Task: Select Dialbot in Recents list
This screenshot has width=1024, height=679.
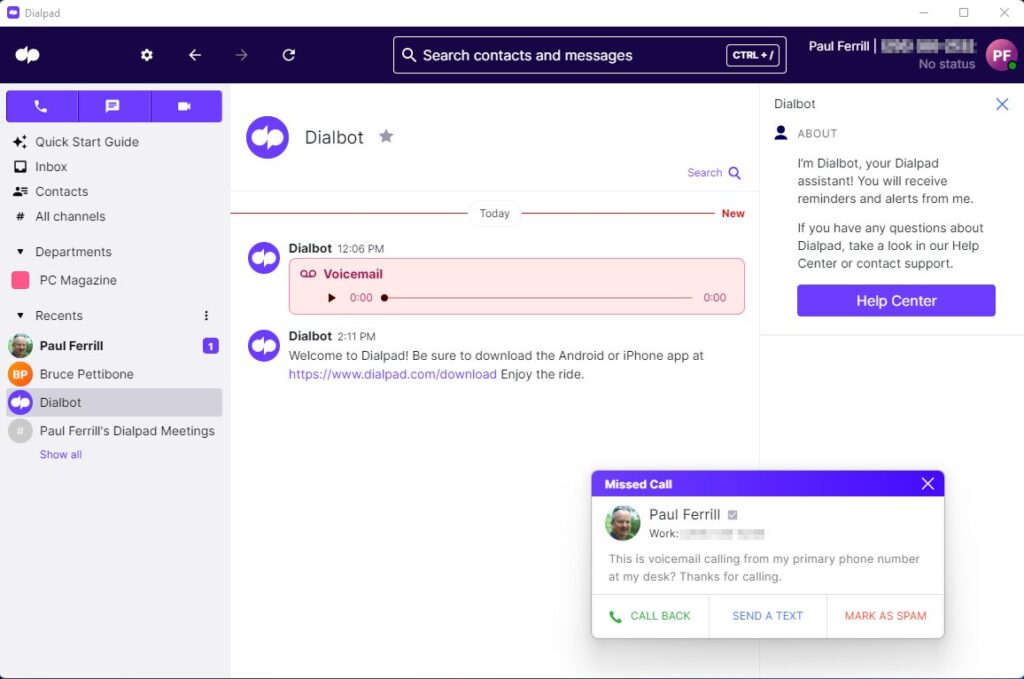Action: 114,402
